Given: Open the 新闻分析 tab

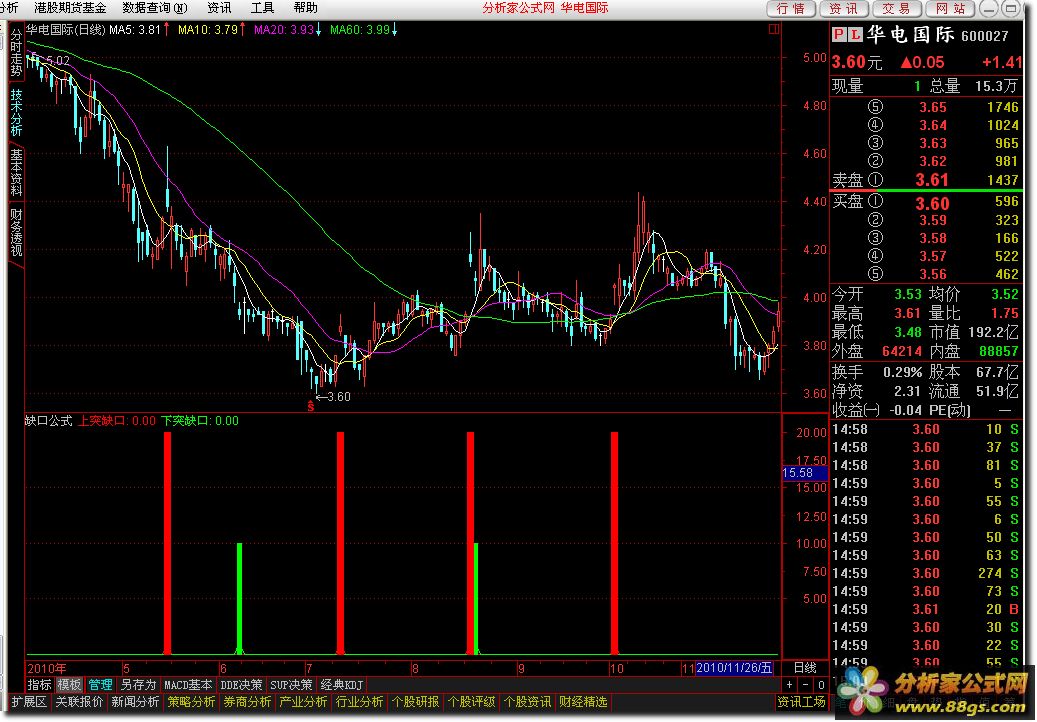Looking at the screenshot, I should pos(135,702).
